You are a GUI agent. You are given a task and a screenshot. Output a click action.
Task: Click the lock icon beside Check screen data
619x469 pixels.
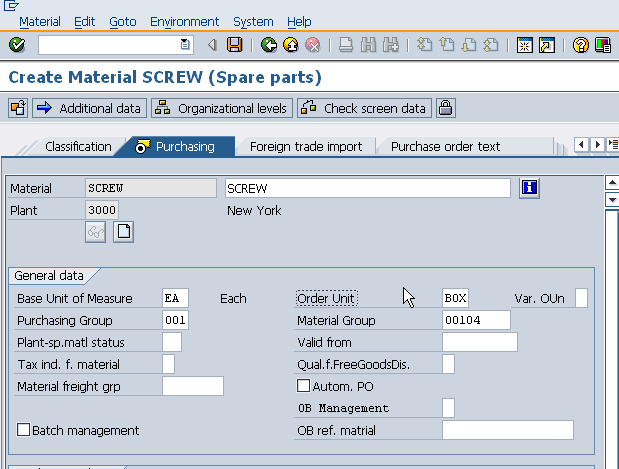[445, 108]
